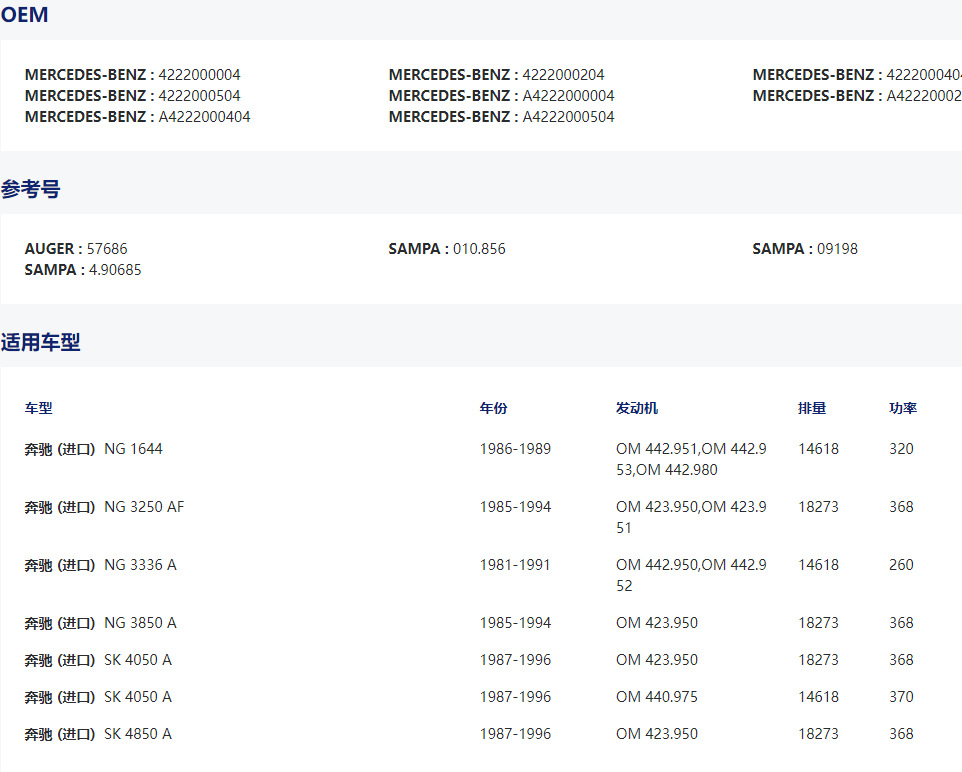Click the OEM section heading

coord(25,14)
